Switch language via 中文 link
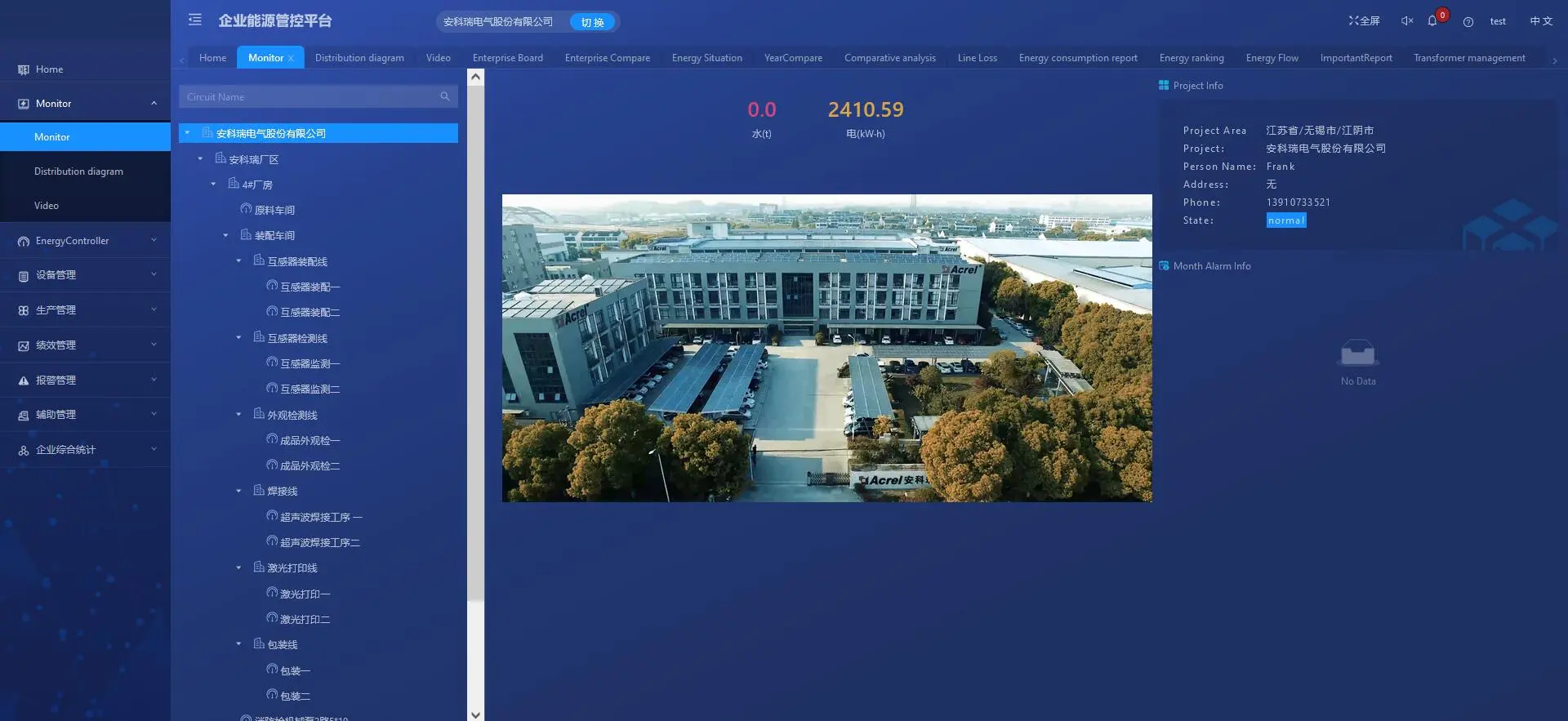 1541,21
